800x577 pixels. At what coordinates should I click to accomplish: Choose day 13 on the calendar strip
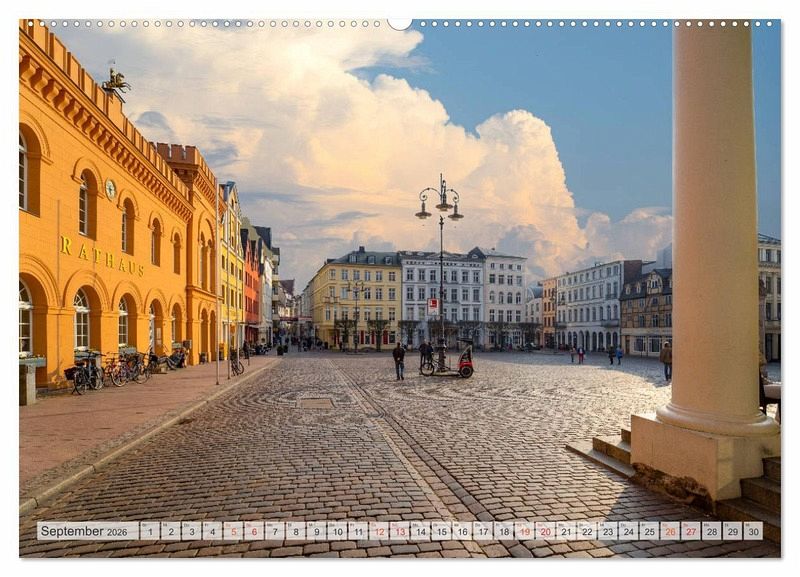399,531
